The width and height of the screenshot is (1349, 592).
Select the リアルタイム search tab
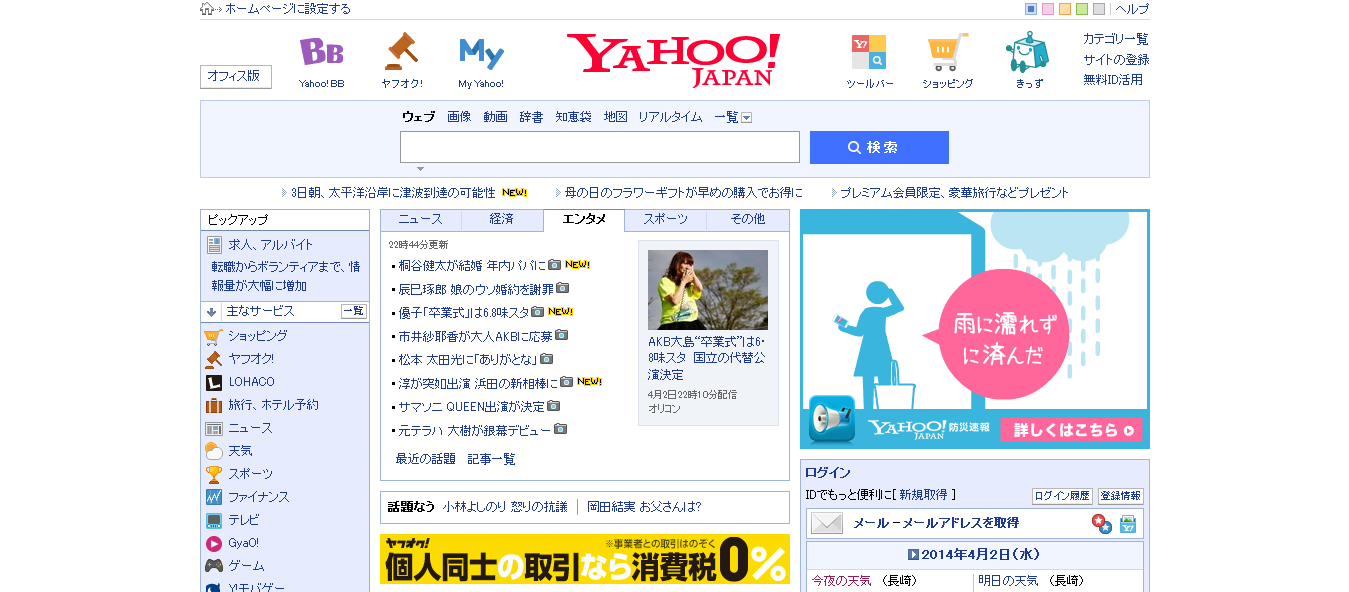click(x=670, y=117)
